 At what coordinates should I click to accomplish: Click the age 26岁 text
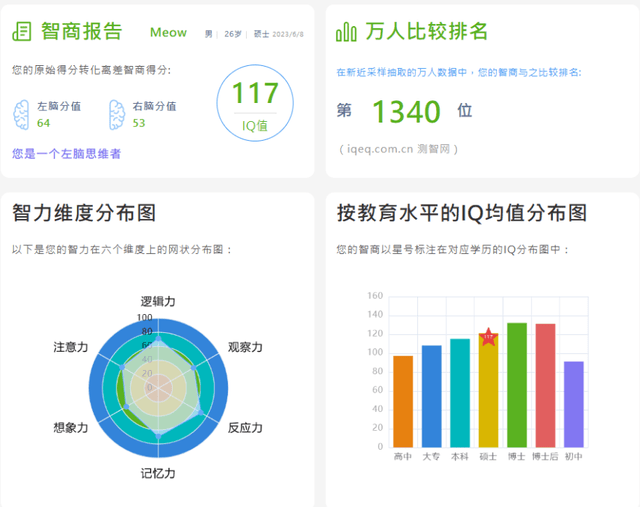click(233, 34)
